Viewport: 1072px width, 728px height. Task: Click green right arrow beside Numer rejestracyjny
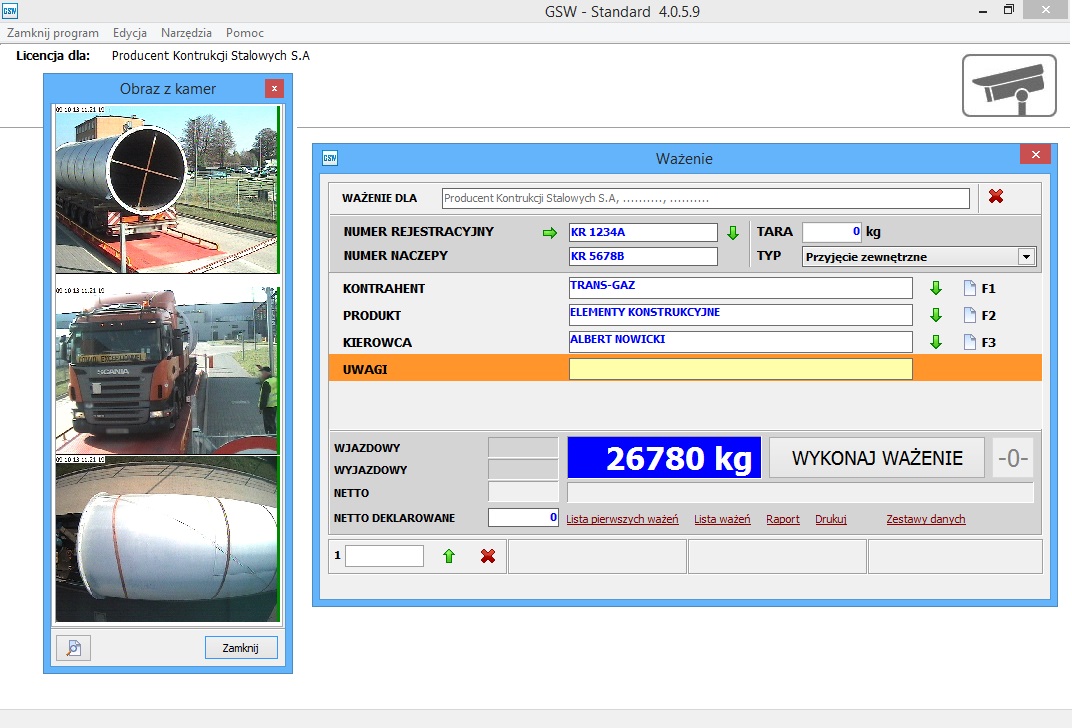548,233
